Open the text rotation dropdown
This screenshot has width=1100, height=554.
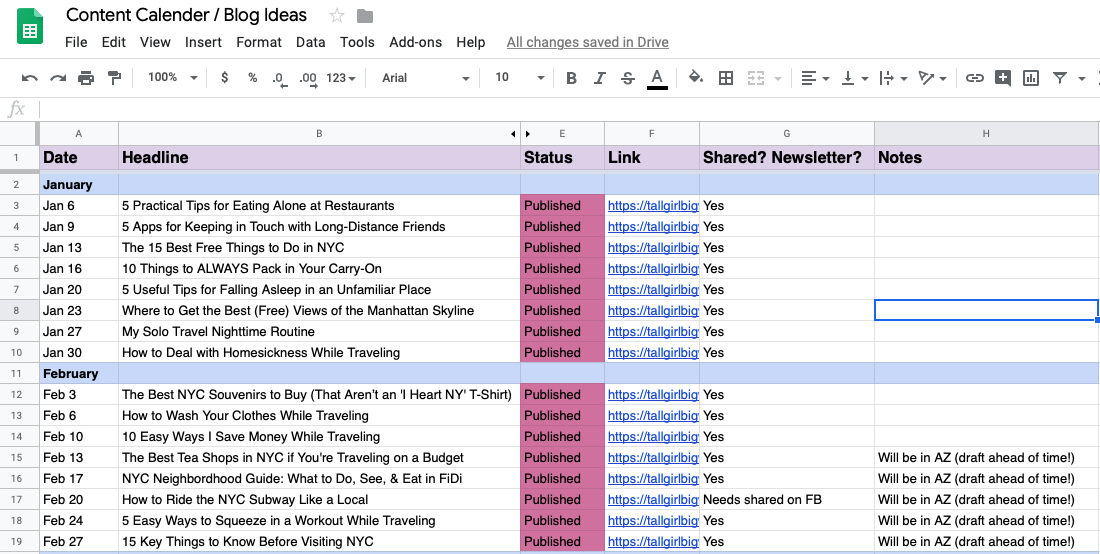[x=933, y=78]
